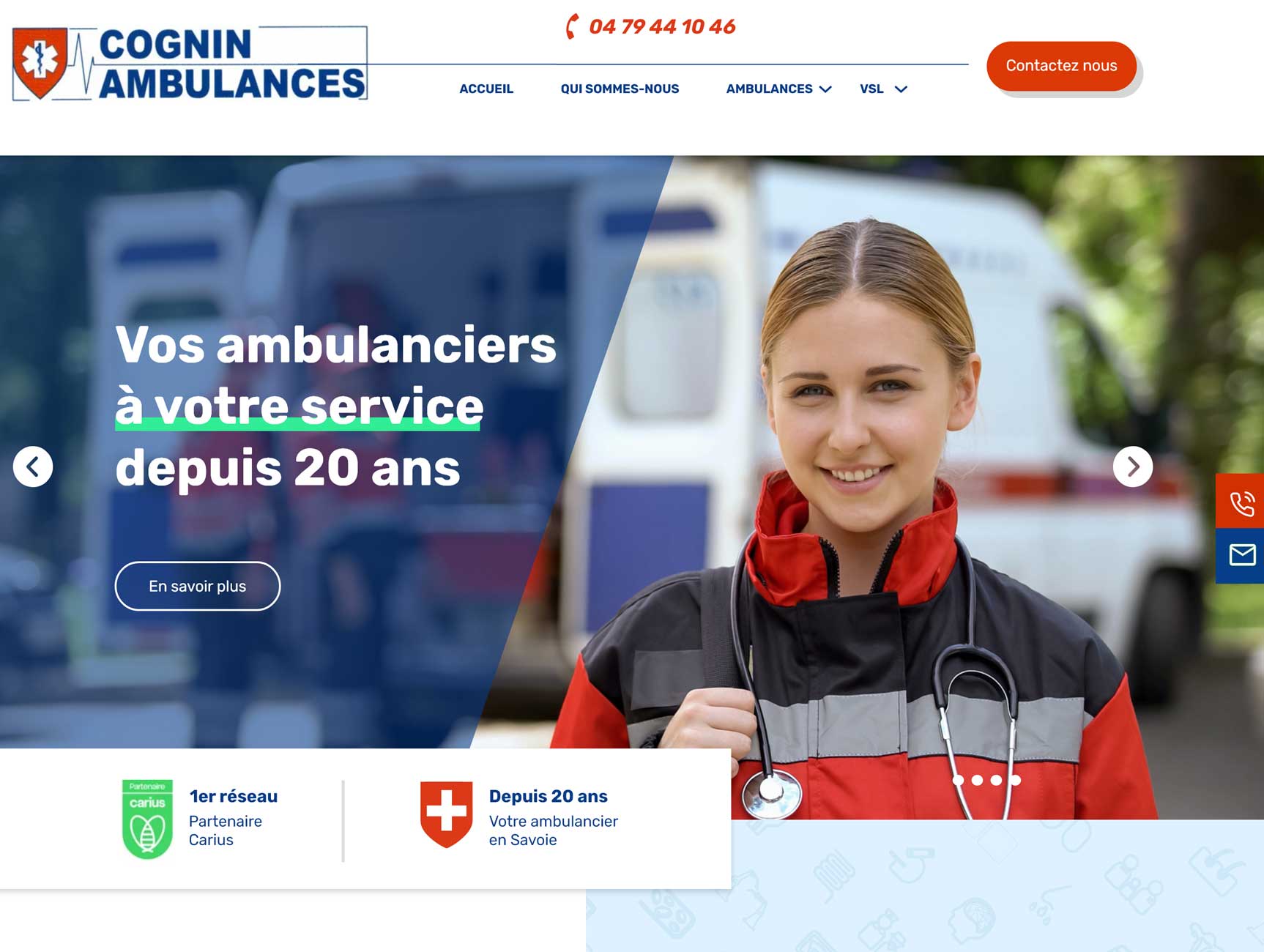Open the Qui sommes-nous menu item

[x=620, y=89]
